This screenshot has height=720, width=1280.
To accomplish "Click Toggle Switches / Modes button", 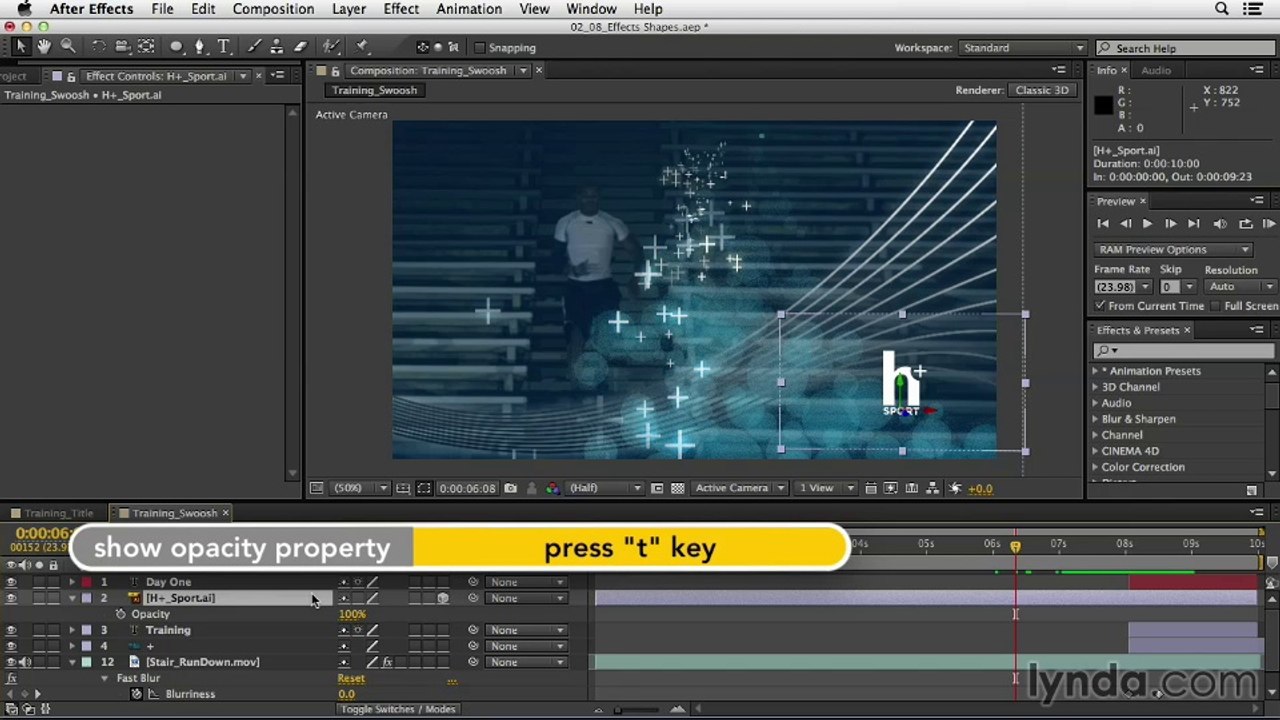I will click(398, 709).
